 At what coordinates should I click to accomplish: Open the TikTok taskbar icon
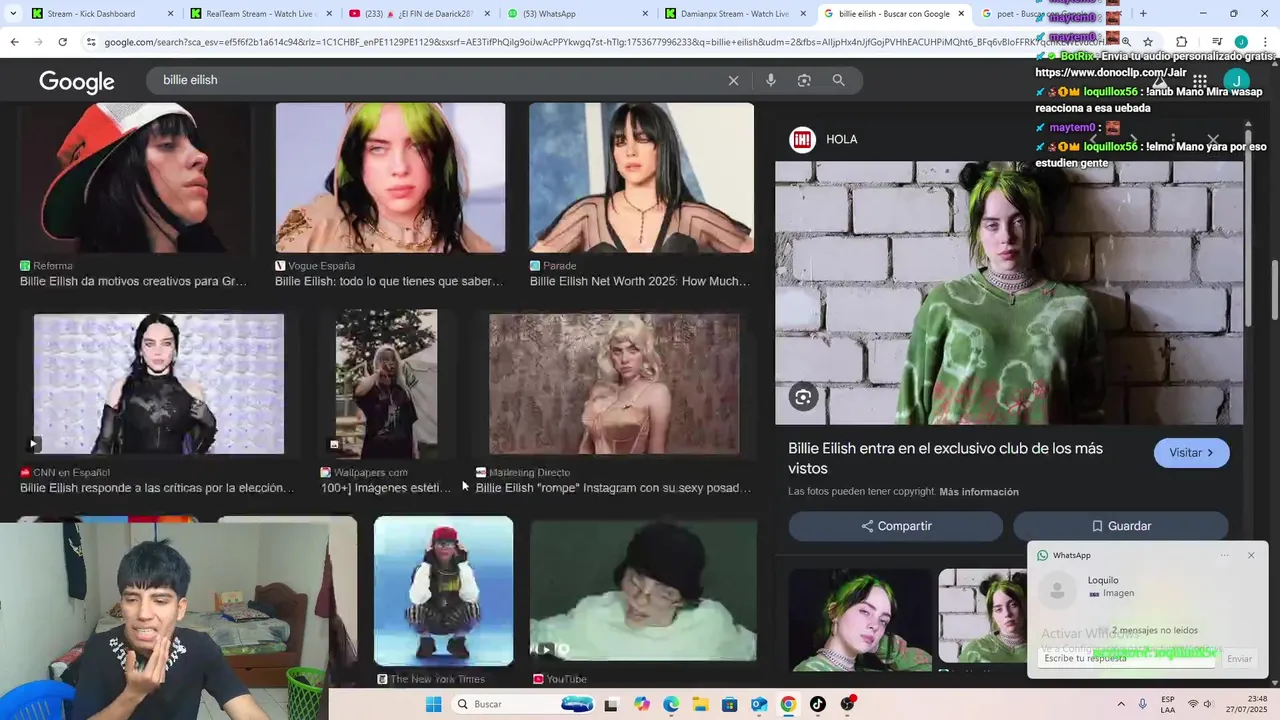click(818, 704)
